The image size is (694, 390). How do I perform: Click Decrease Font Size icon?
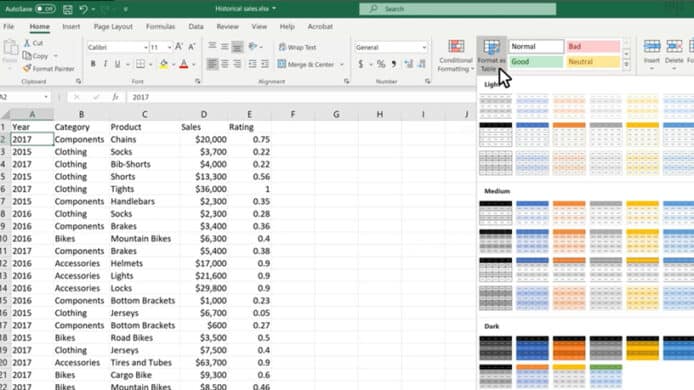(x=192, y=47)
